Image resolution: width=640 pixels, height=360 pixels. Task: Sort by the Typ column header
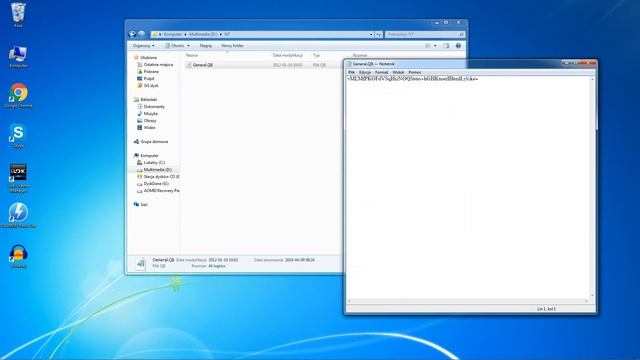coord(316,55)
